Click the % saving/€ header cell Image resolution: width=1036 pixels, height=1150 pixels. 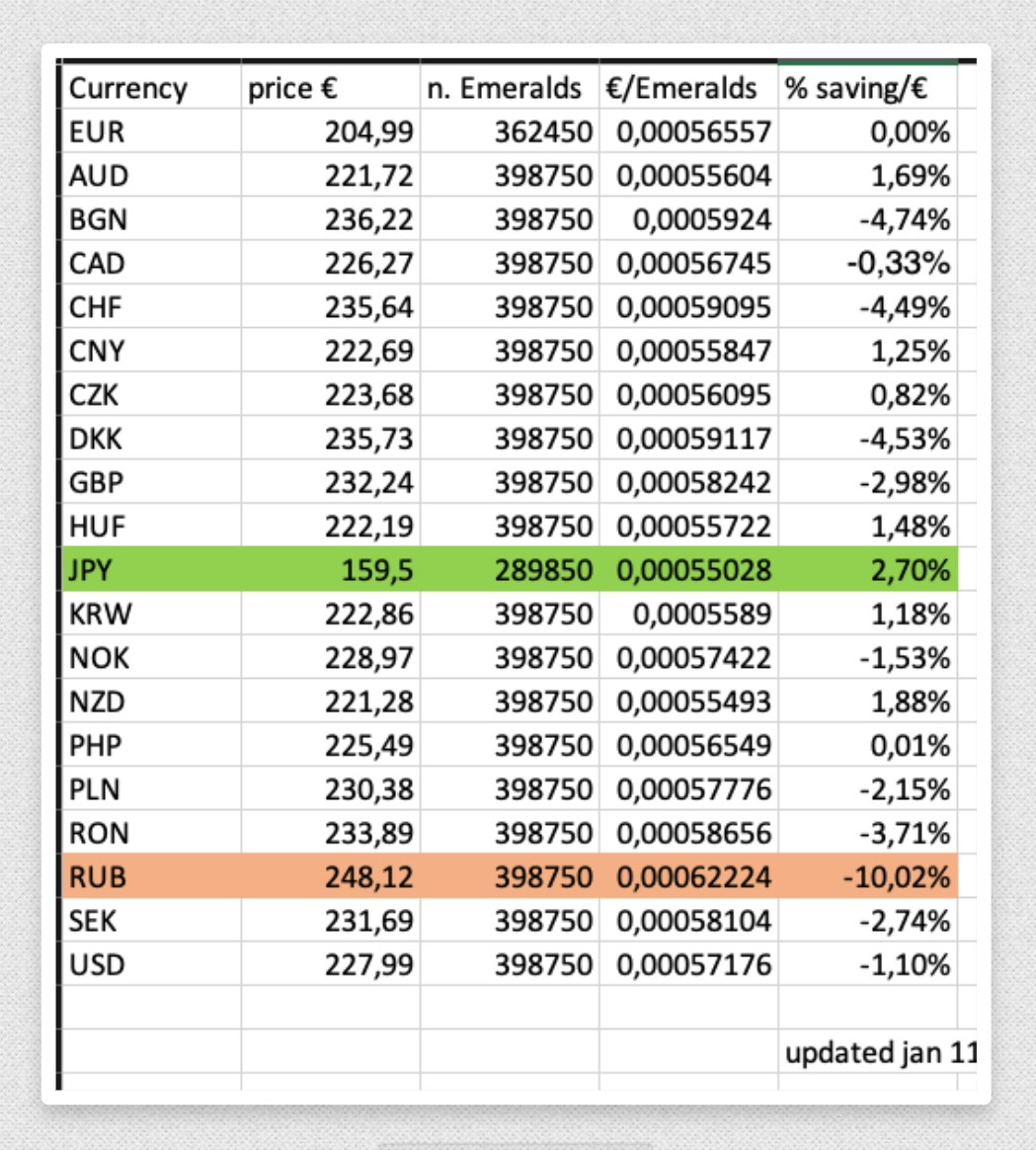pyautogui.click(x=867, y=87)
